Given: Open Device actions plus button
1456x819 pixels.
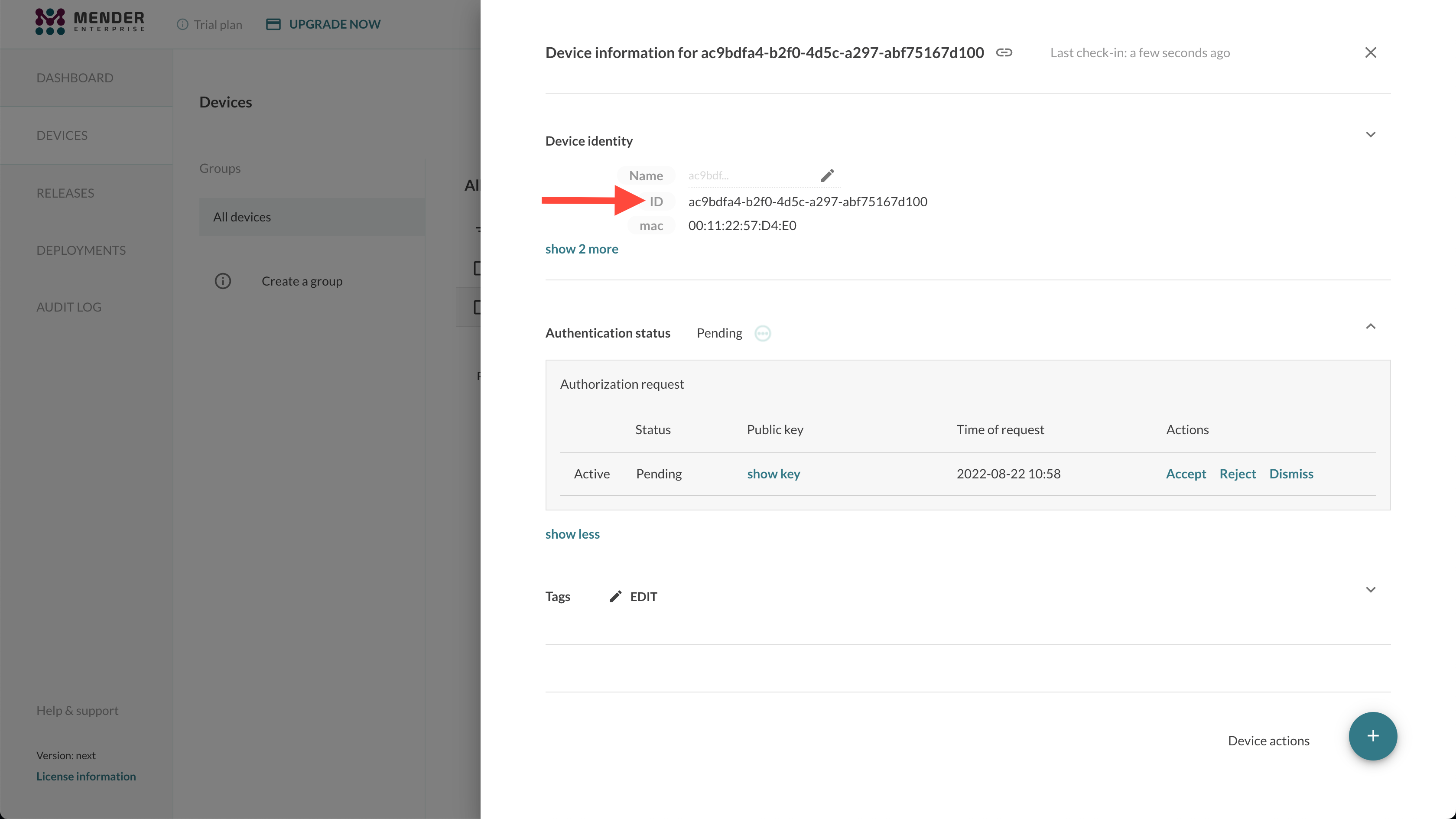Looking at the screenshot, I should [1372, 736].
